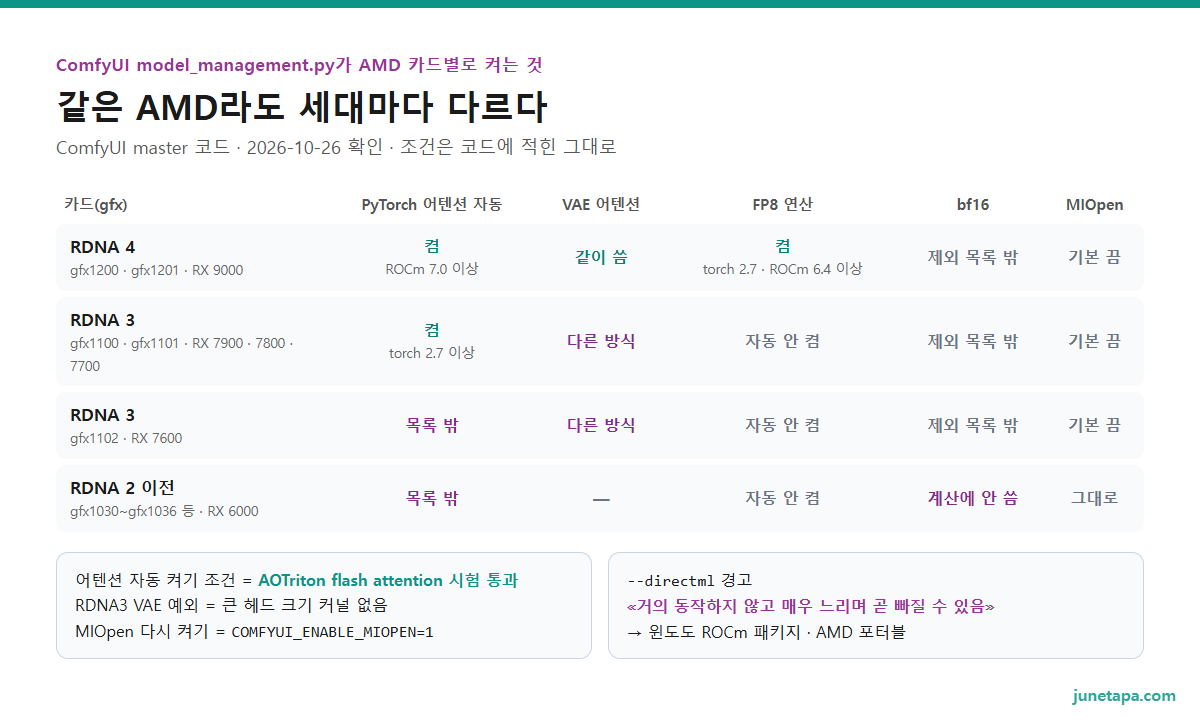Click the '카드(gfx)' column header
This screenshot has width=1200, height=724.
pyautogui.click(x=96, y=205)
